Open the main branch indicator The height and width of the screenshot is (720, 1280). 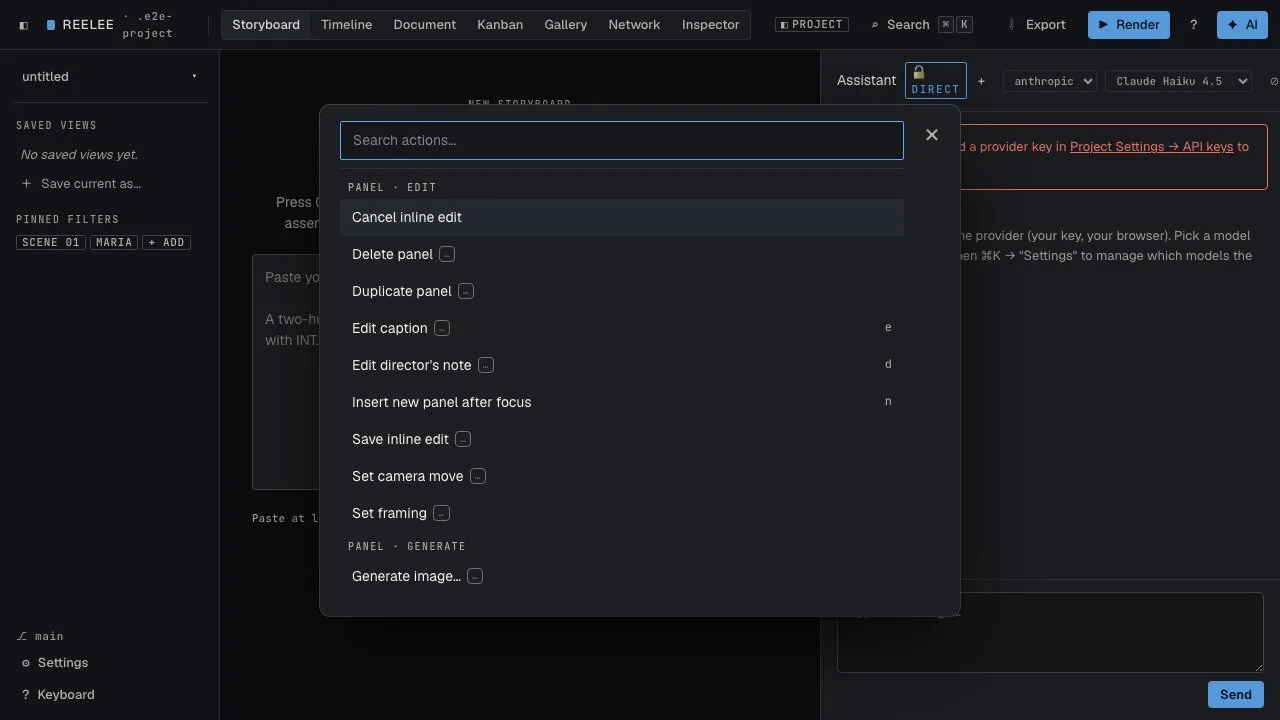click(41, 636)
